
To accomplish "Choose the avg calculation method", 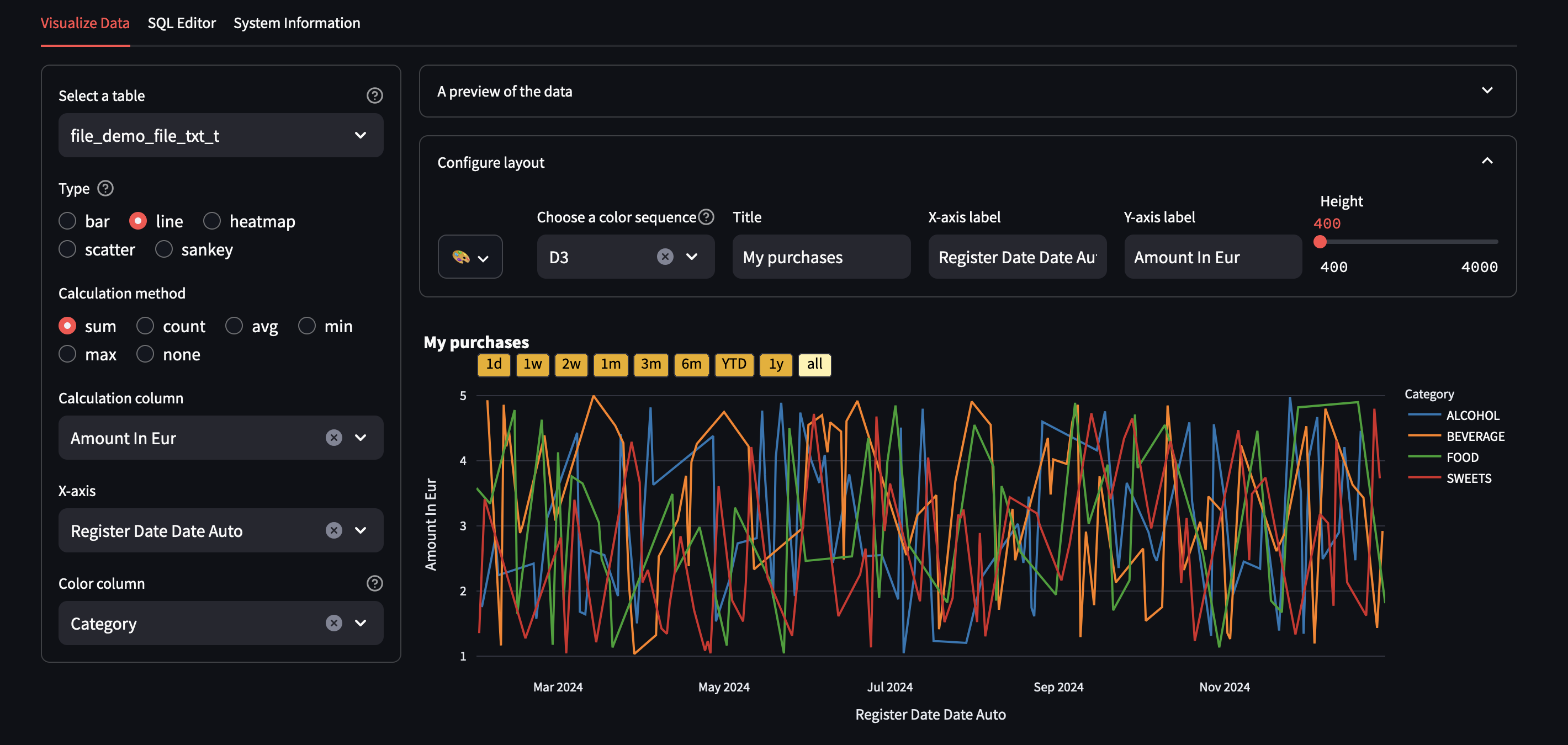I will pyautogui.click(x=234, y=326).
